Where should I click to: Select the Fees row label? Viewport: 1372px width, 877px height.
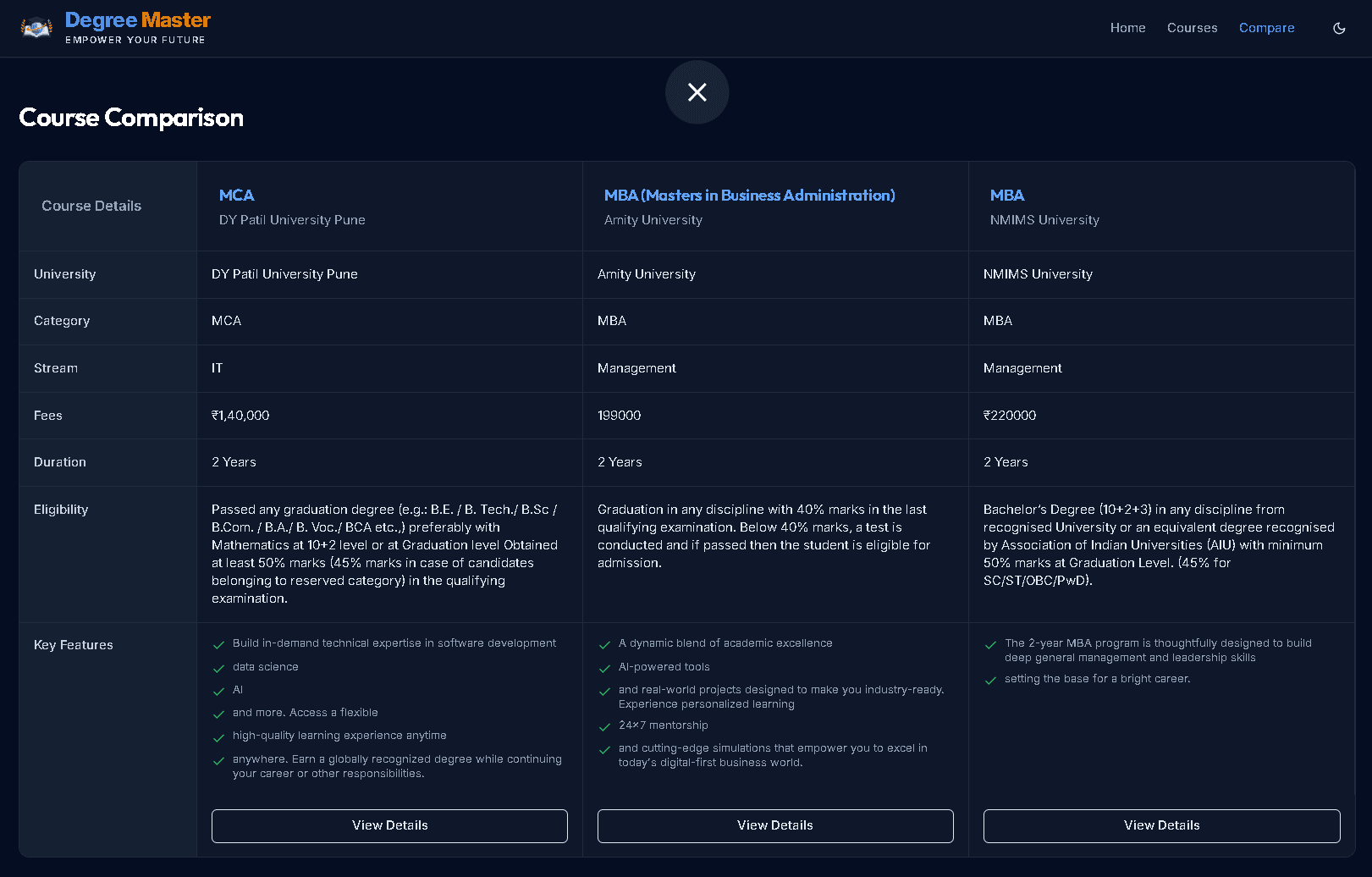tap(48, 416)
